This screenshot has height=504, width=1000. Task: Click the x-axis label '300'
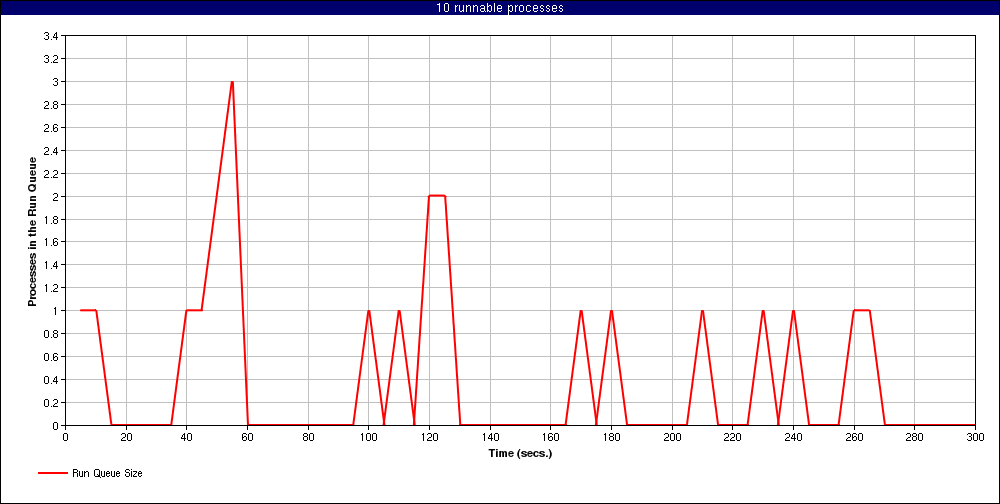pyautogui.click(x=975, y=437)
